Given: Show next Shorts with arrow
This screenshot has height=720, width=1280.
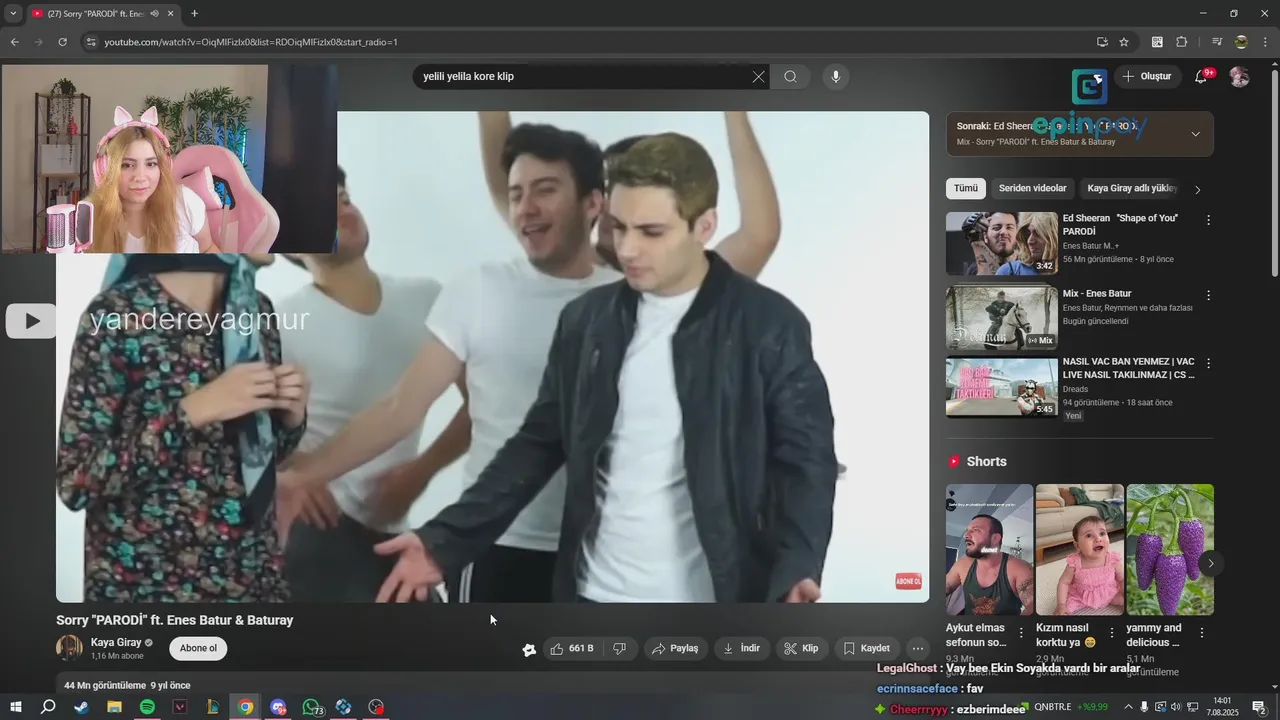Looking at the screenshot, I should (1210, 563).
